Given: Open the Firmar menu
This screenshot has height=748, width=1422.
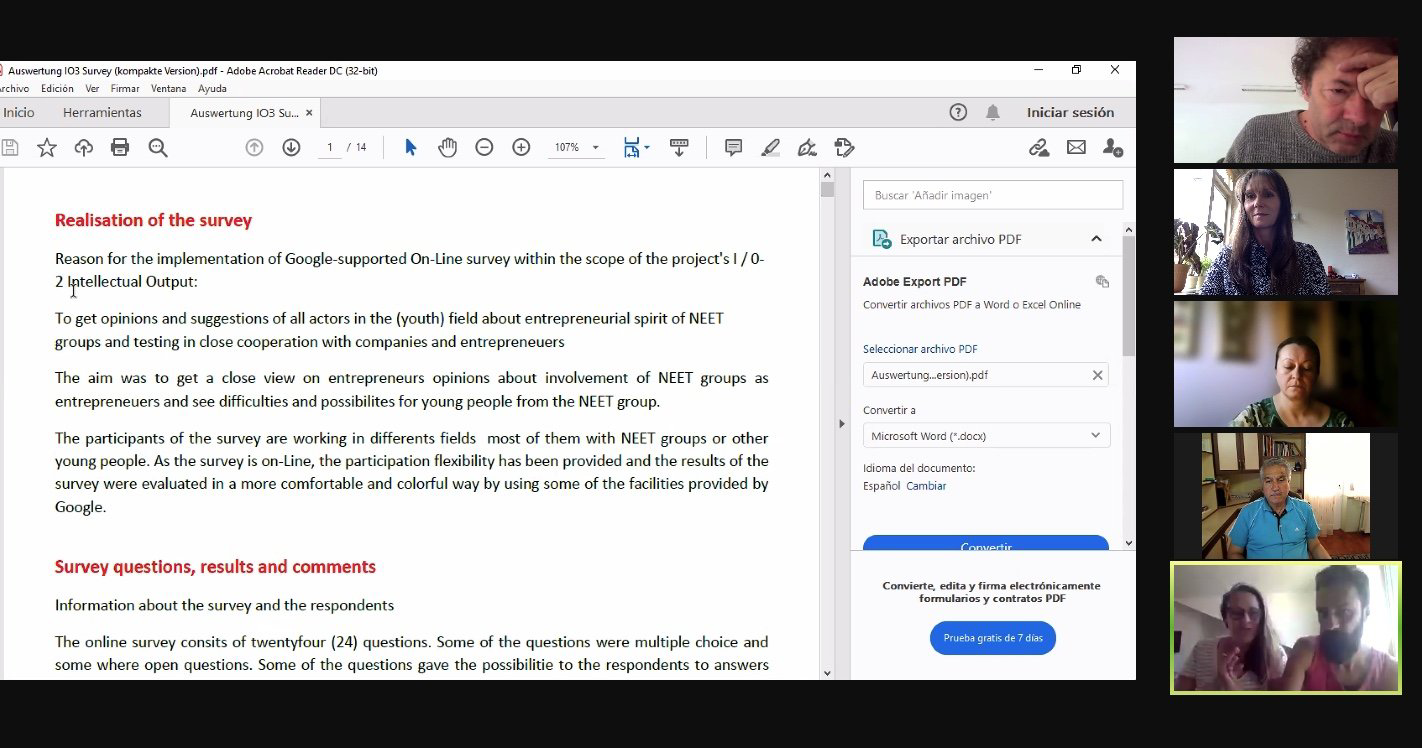Looking at the screenshot, I should 125,89.
